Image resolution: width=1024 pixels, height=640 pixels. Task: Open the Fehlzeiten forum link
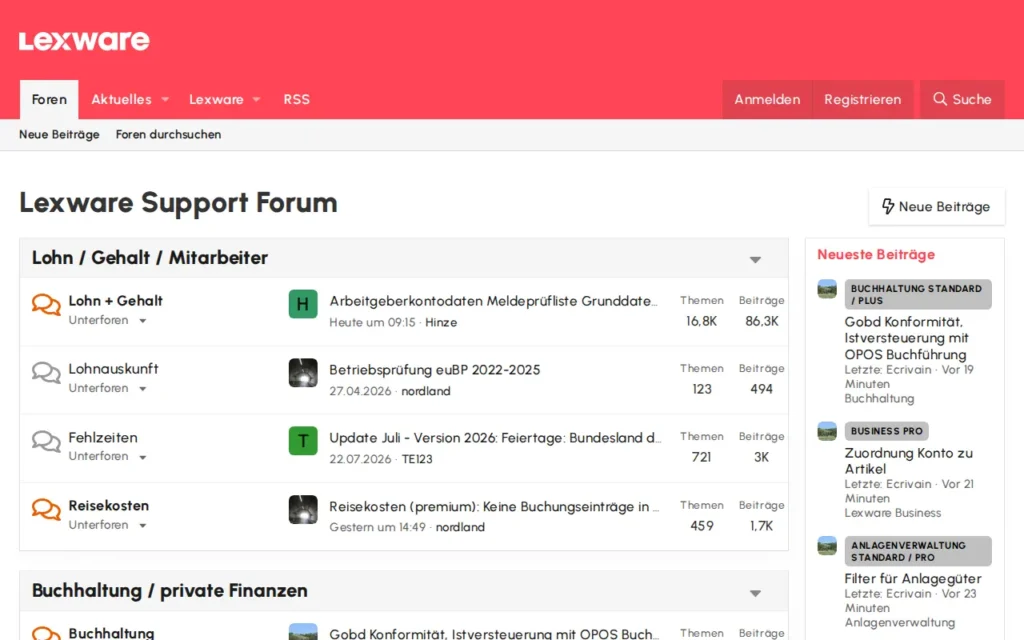[x=103, y=437]
